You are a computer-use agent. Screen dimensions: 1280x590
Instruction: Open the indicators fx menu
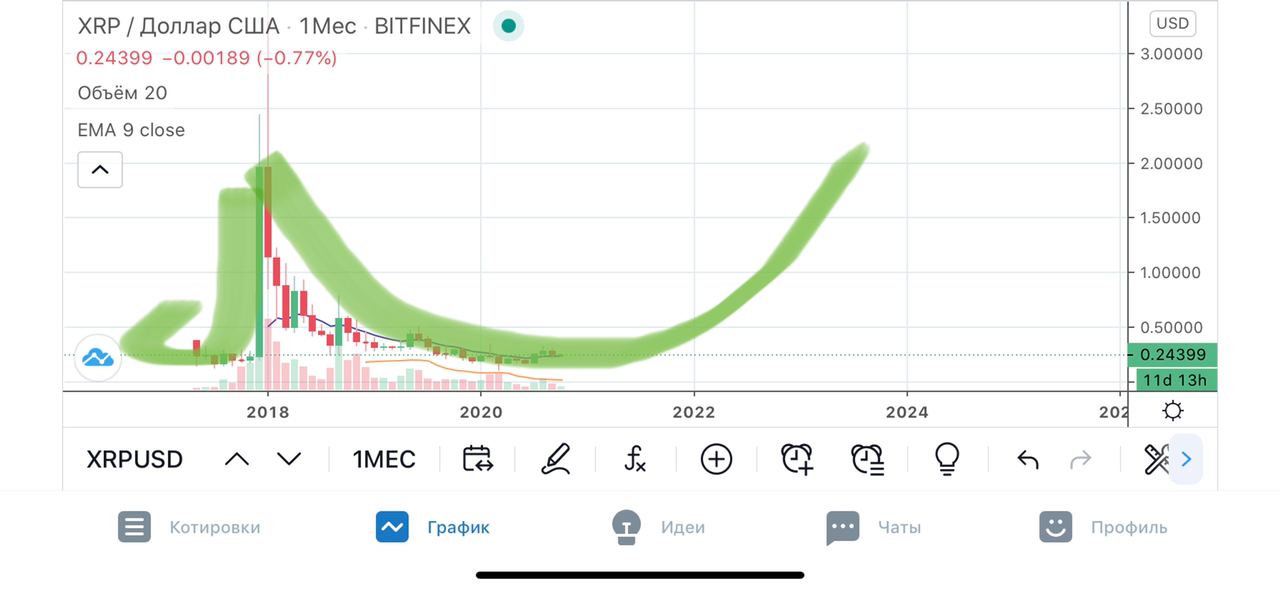point(635,459)
